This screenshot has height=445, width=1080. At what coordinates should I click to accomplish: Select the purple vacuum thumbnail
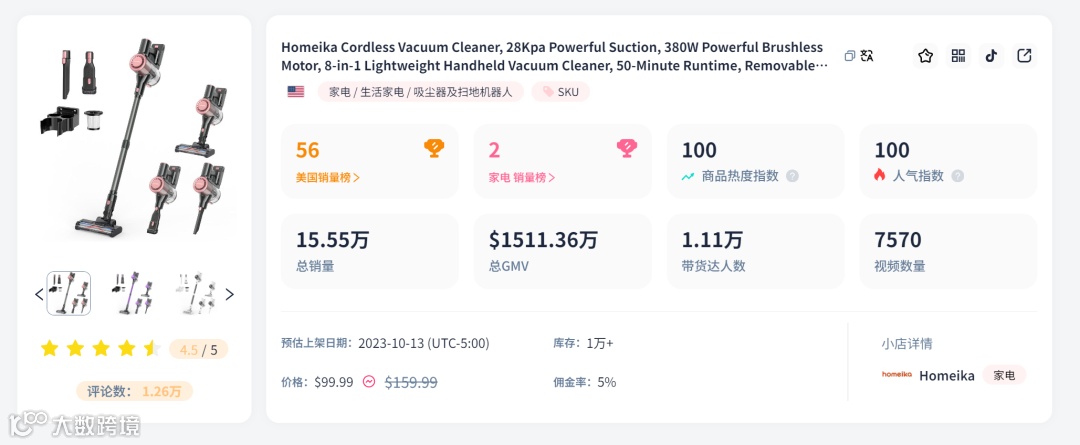(x=132, y=294)
